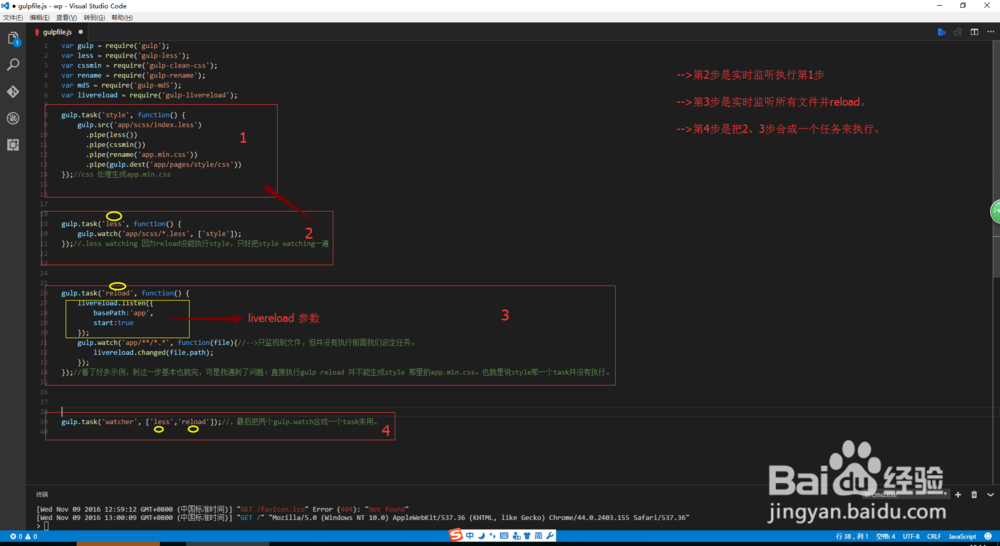Click the gulp.watch('app/scss/*.less' line

pos(159,234)
